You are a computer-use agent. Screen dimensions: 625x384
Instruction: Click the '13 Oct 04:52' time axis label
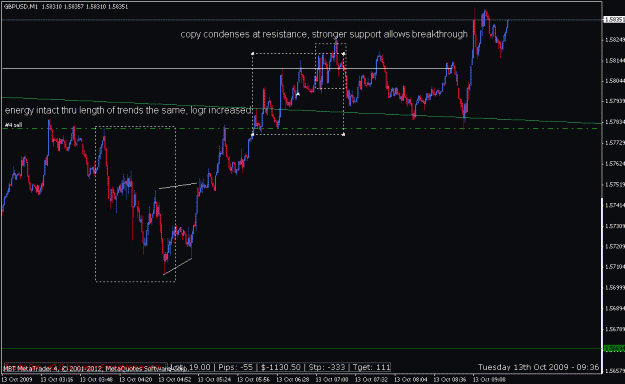pos(175,379)
